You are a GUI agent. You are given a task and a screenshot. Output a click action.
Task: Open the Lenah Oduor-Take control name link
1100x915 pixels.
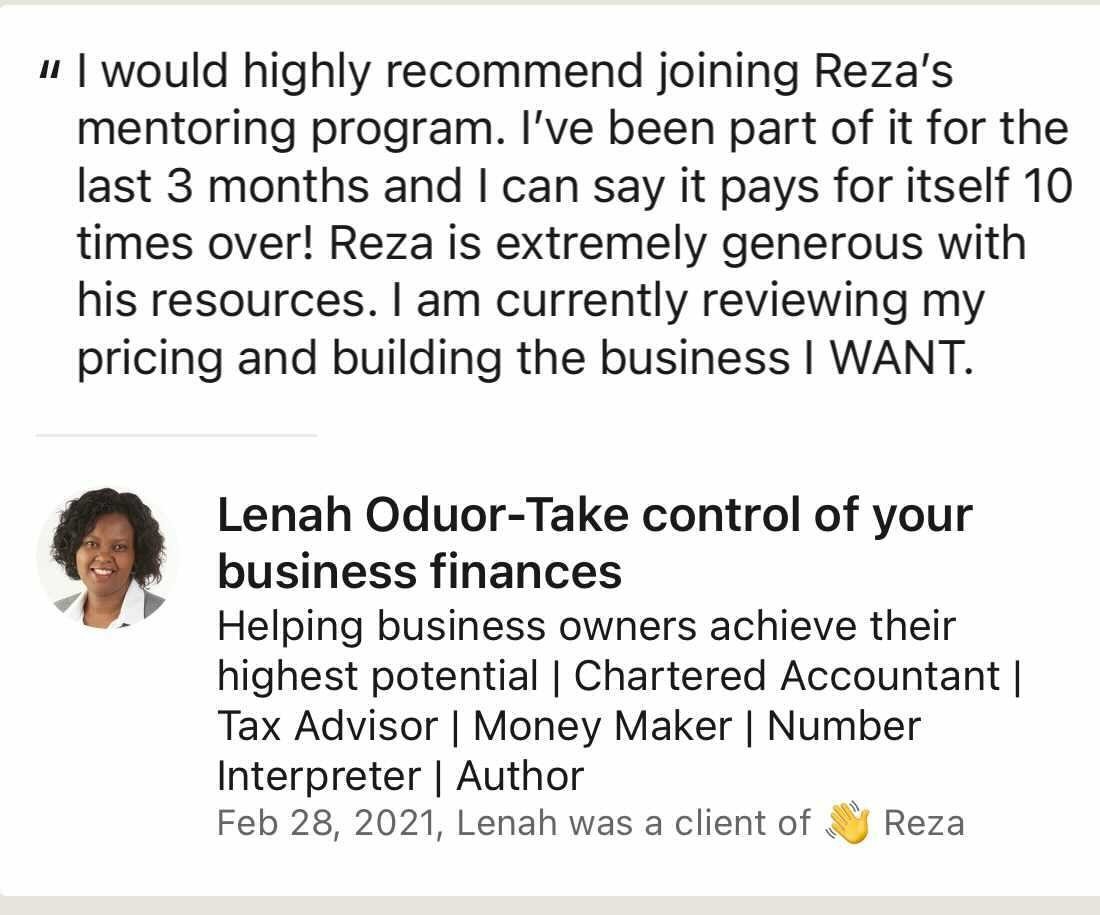click(594, 516)
